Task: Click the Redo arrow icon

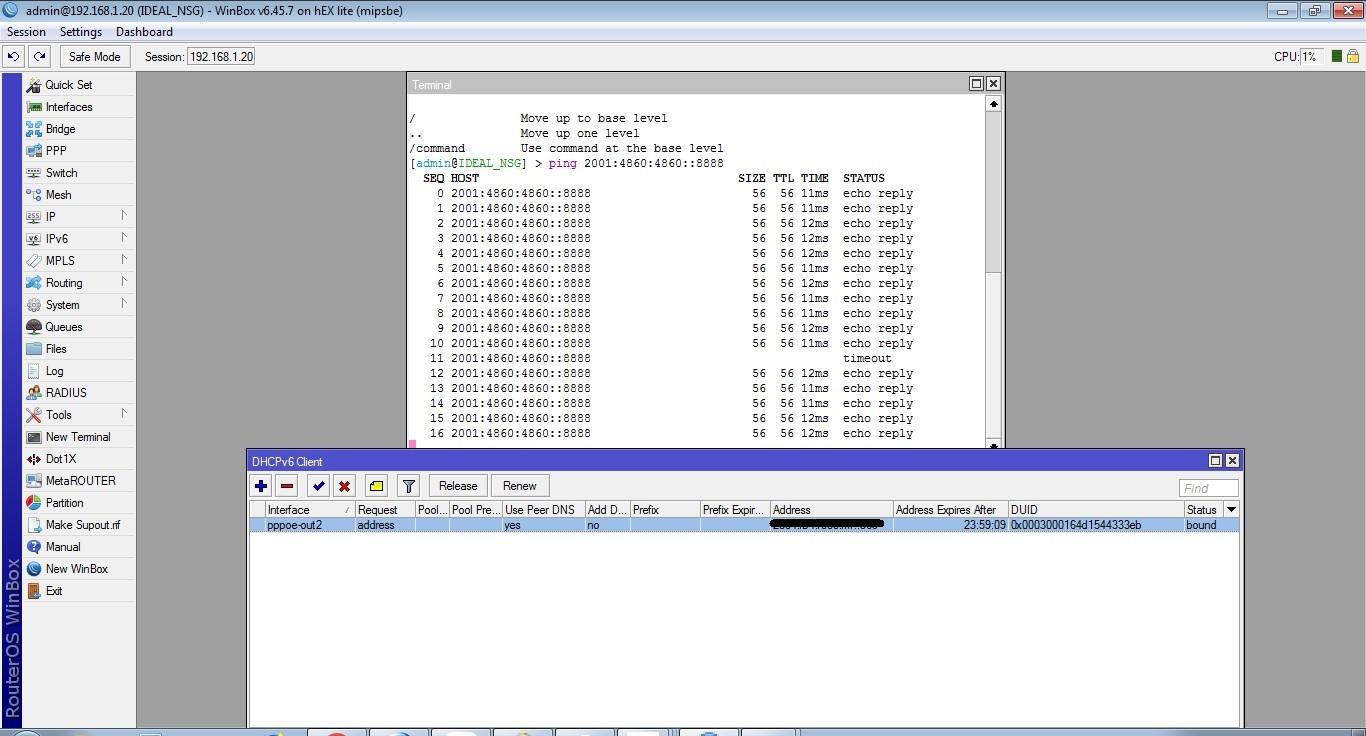Action: (39, 57)
